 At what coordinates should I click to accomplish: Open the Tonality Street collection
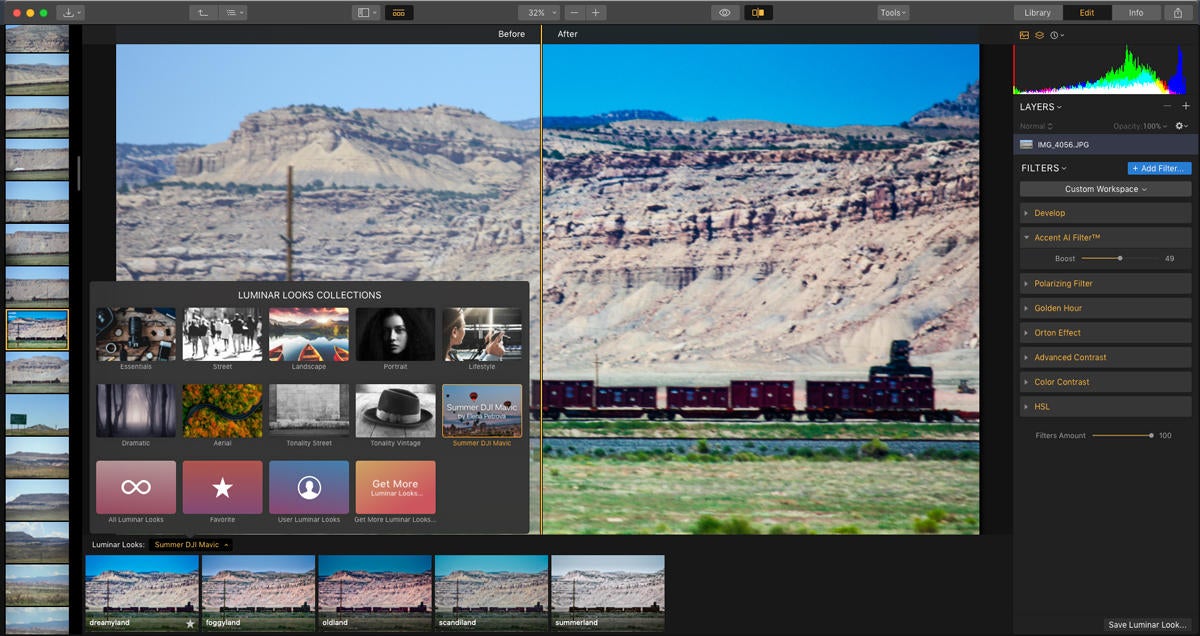pos(309,411)
